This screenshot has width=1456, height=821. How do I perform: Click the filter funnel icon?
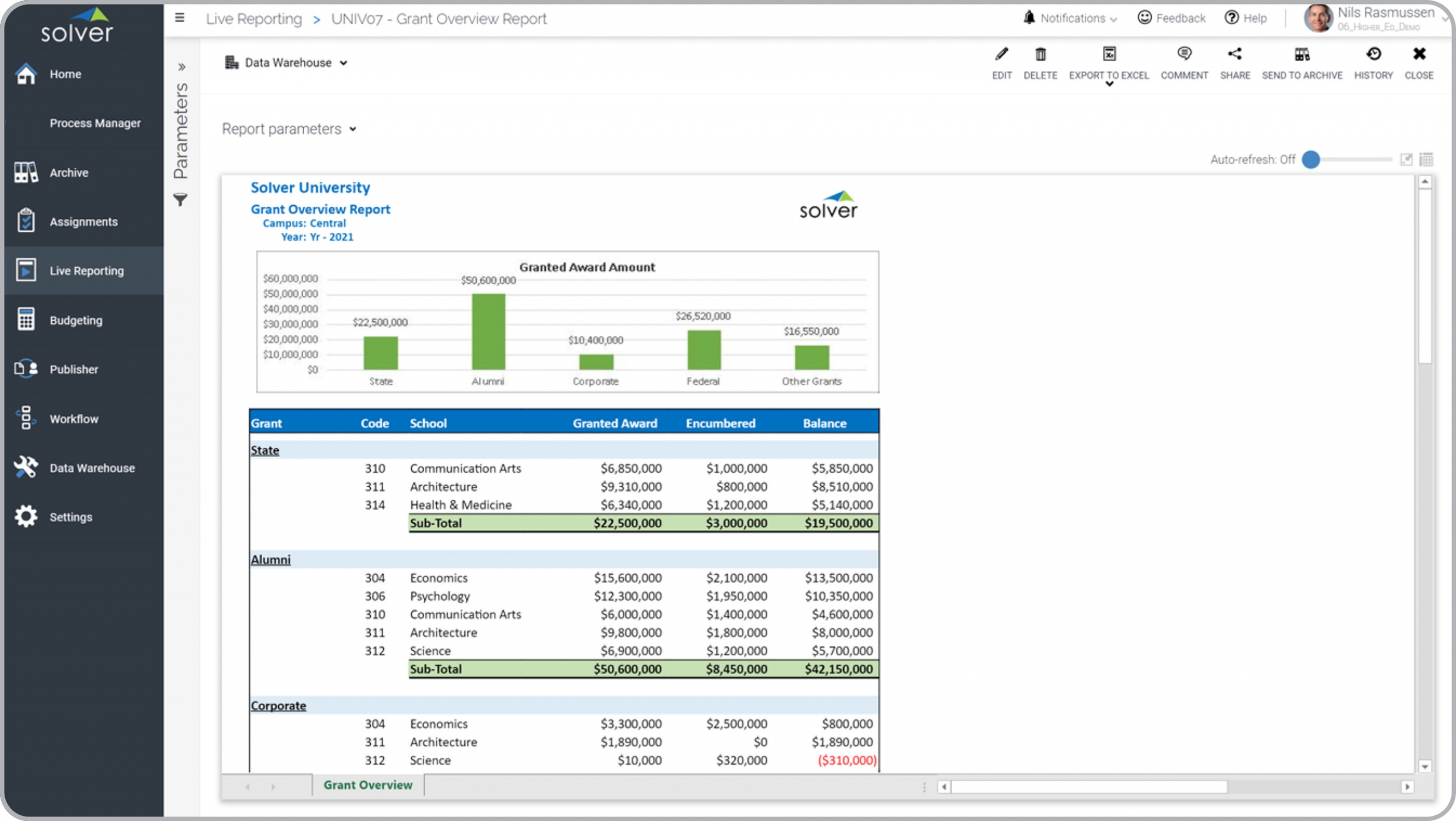[180, 200]
